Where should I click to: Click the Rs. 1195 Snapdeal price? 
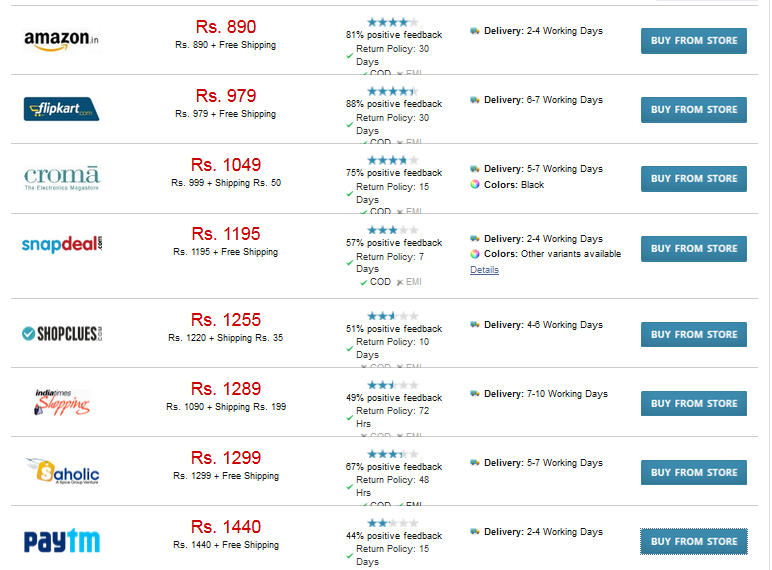(225, 234)
